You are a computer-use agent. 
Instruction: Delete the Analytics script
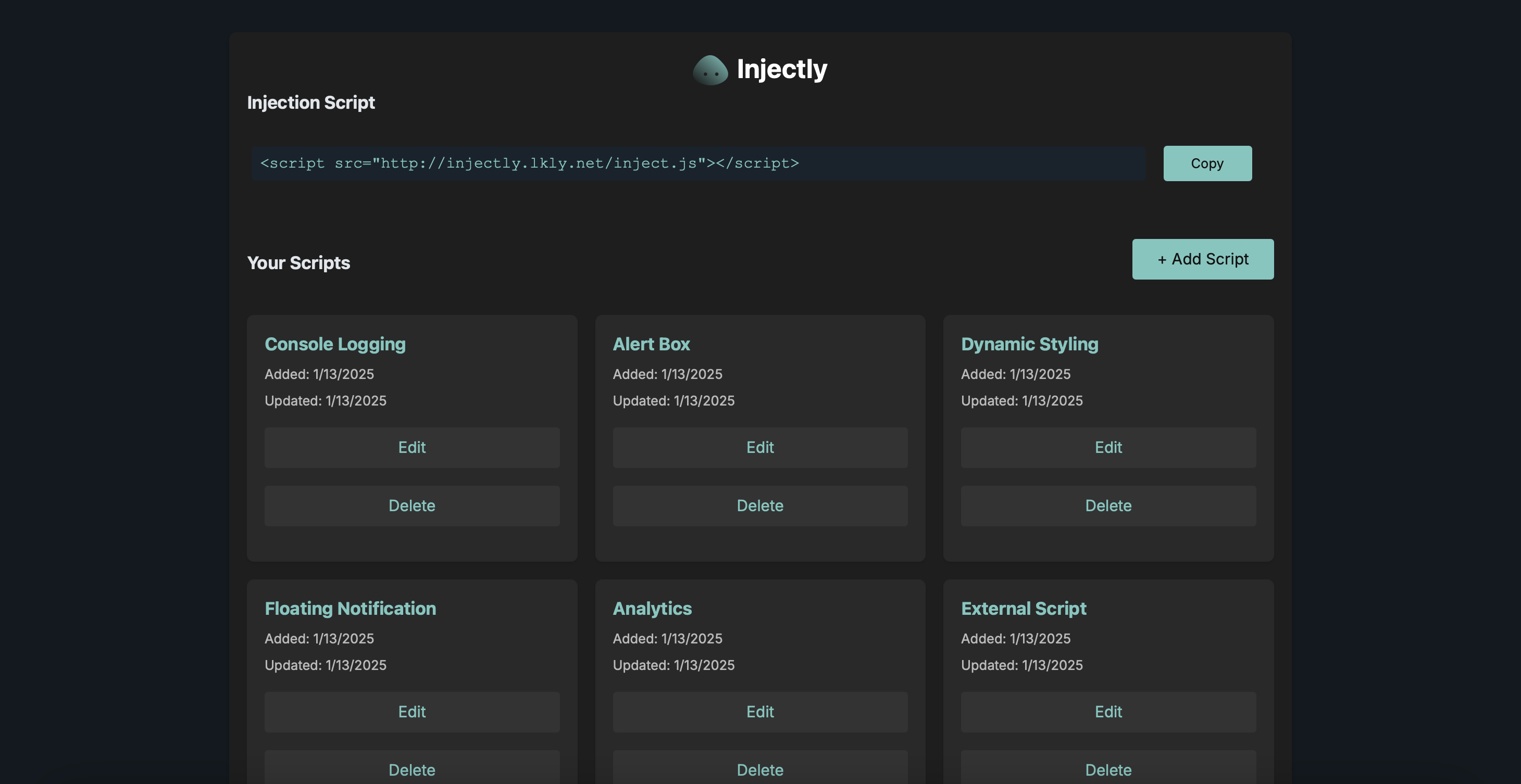(759, 770)
